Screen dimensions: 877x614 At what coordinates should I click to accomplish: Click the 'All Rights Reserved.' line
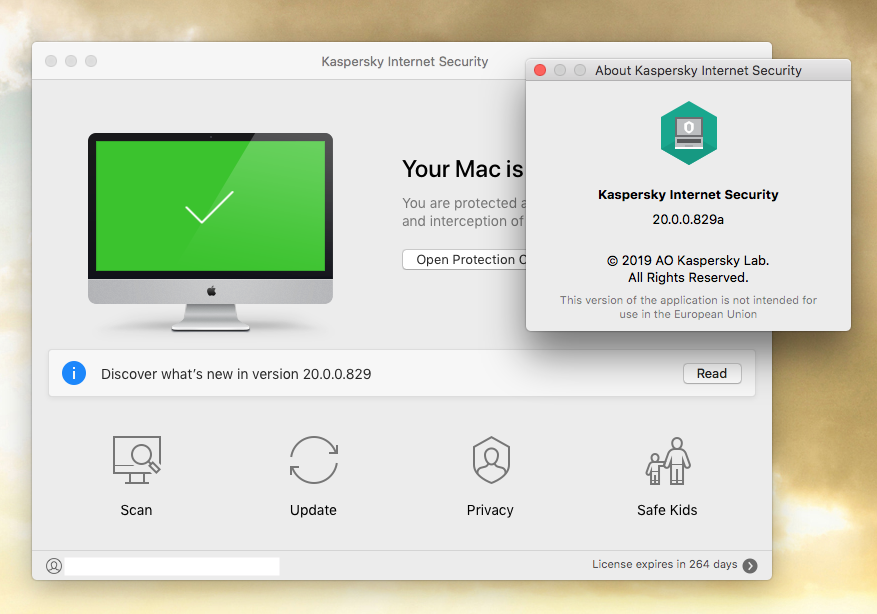click(688, 277)
